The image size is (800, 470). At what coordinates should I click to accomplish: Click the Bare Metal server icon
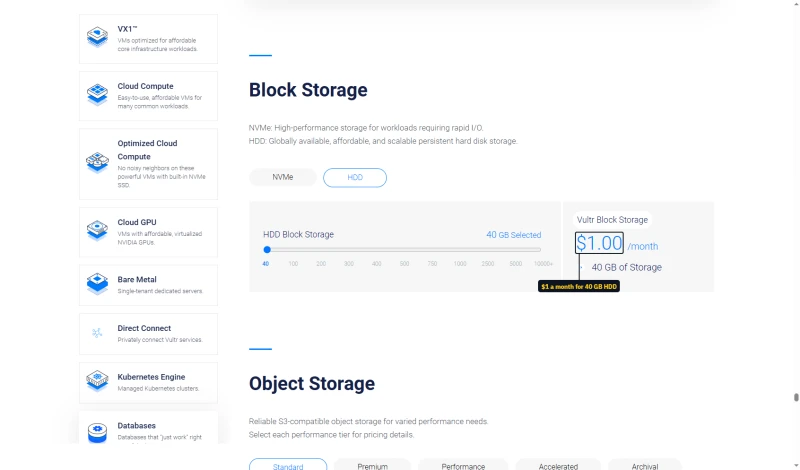point(97,284)
